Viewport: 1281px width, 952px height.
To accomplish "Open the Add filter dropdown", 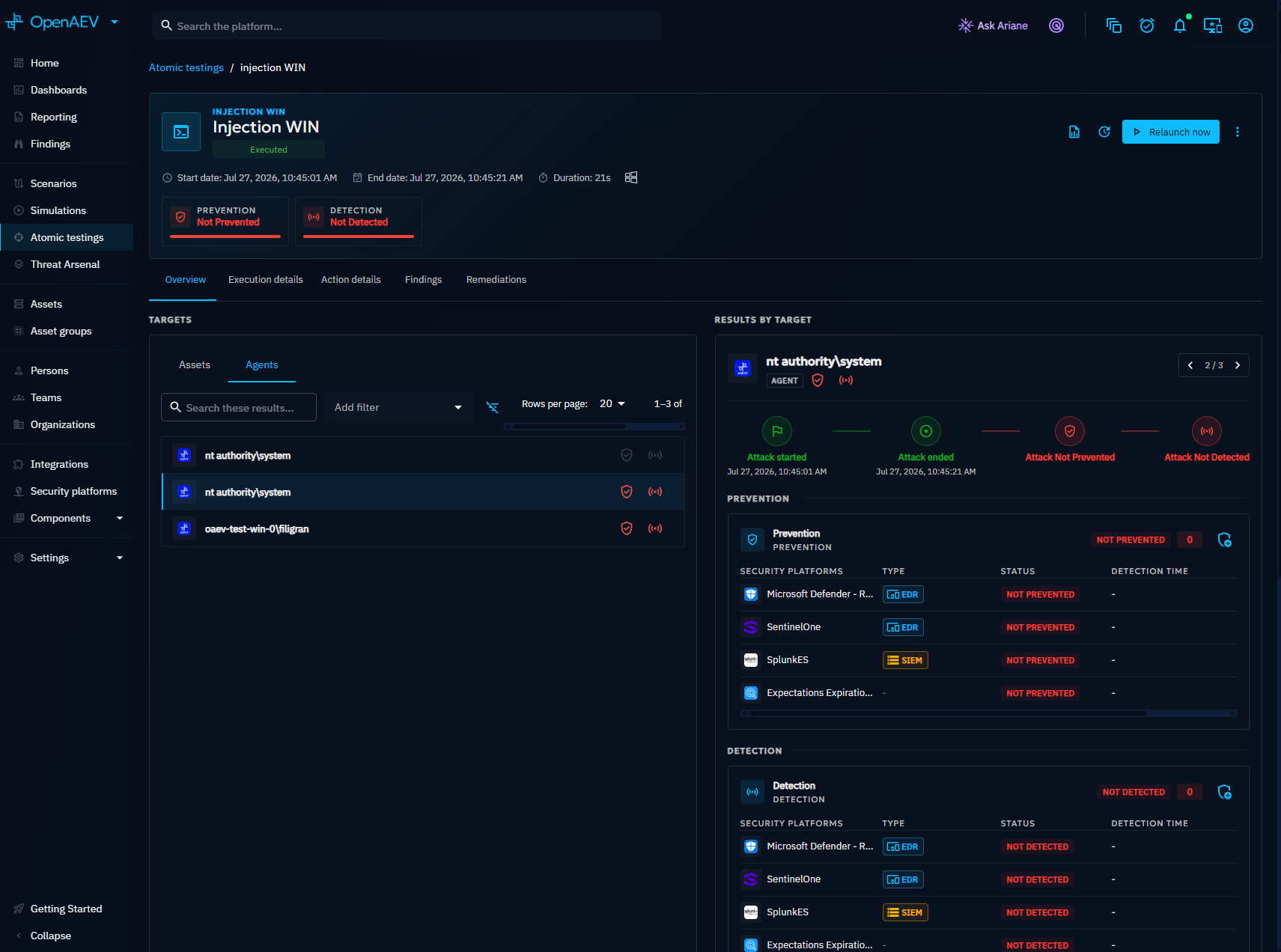I will 399,407.
